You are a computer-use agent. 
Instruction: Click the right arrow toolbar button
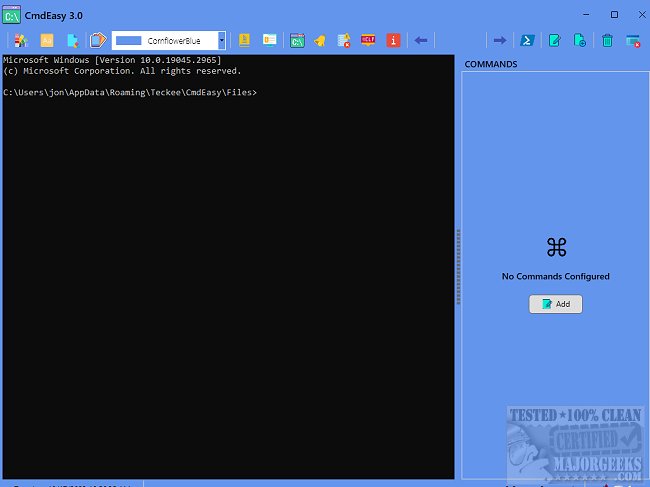(x=500, y=41)
